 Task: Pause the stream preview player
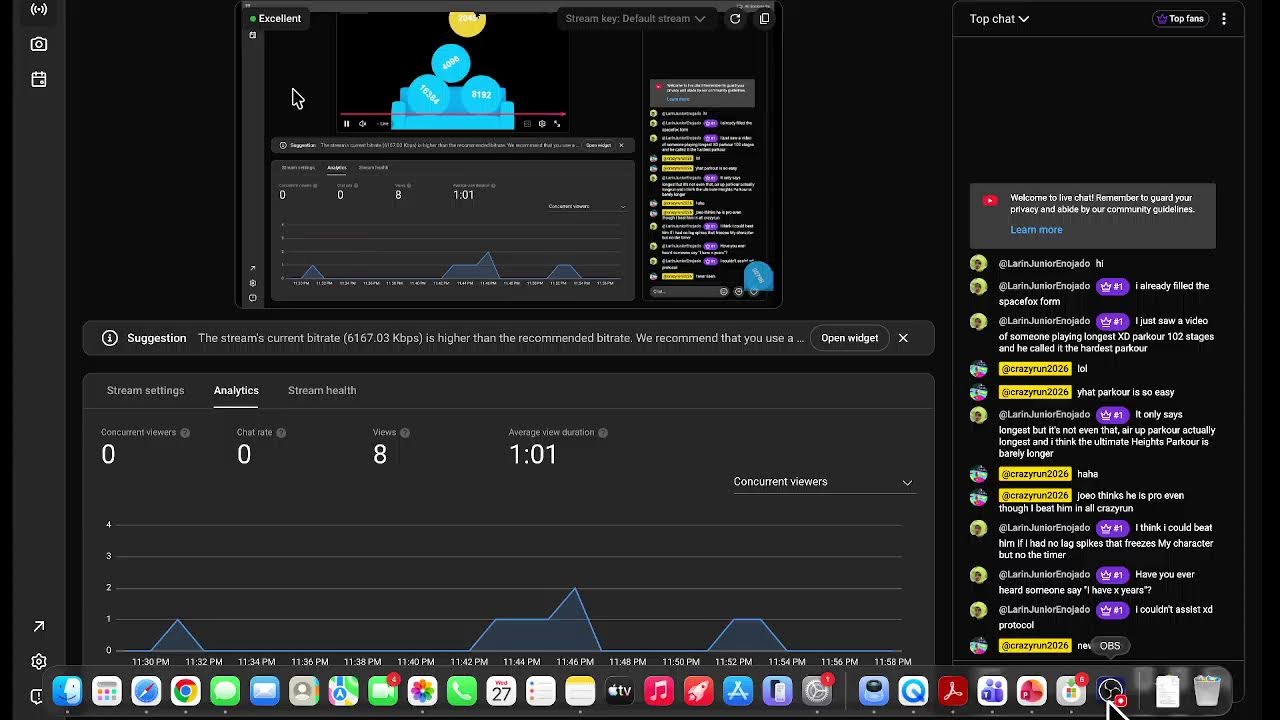click(x=347, y=124)
